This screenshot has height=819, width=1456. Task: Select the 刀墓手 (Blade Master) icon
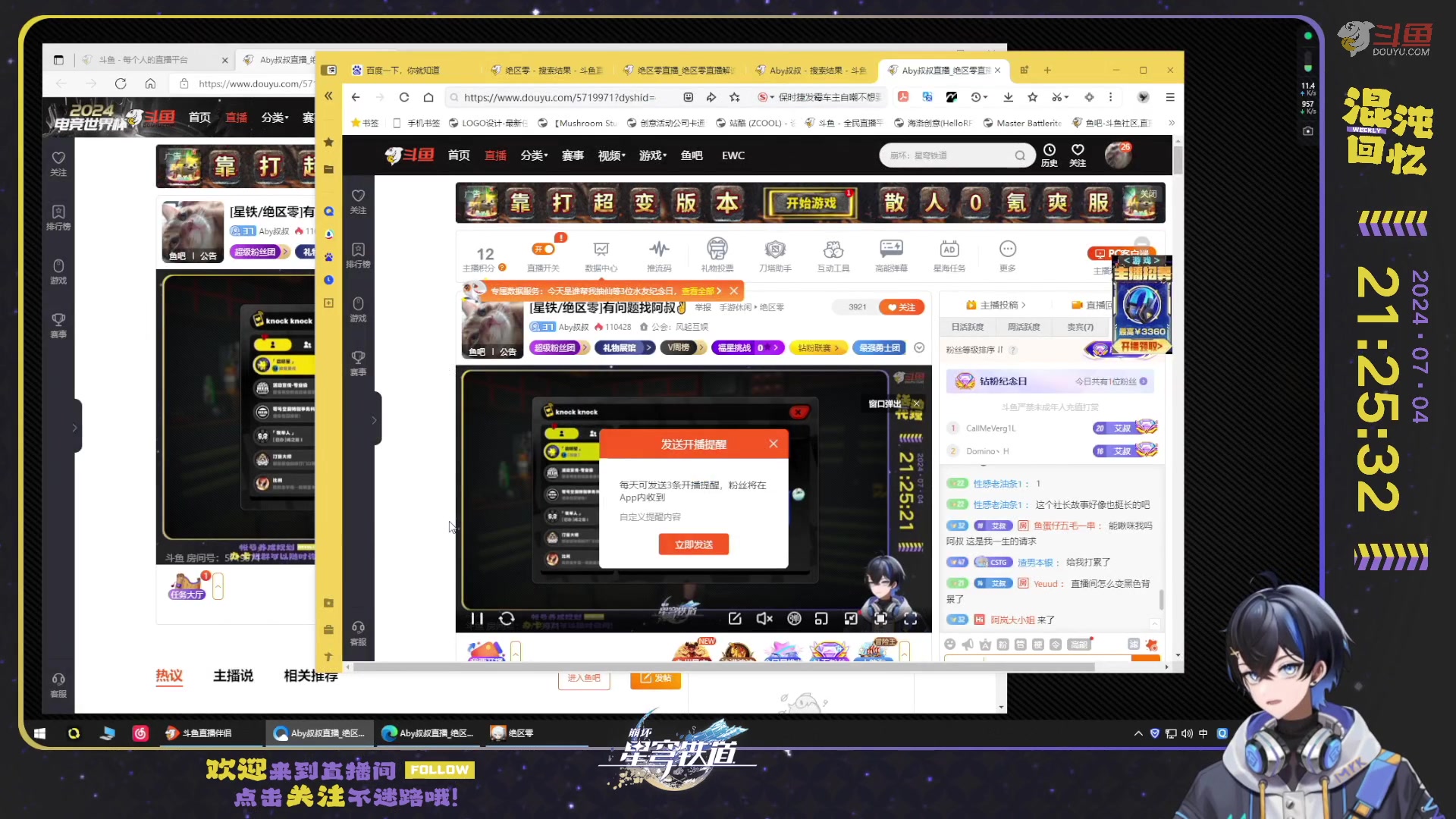(775, 250)
